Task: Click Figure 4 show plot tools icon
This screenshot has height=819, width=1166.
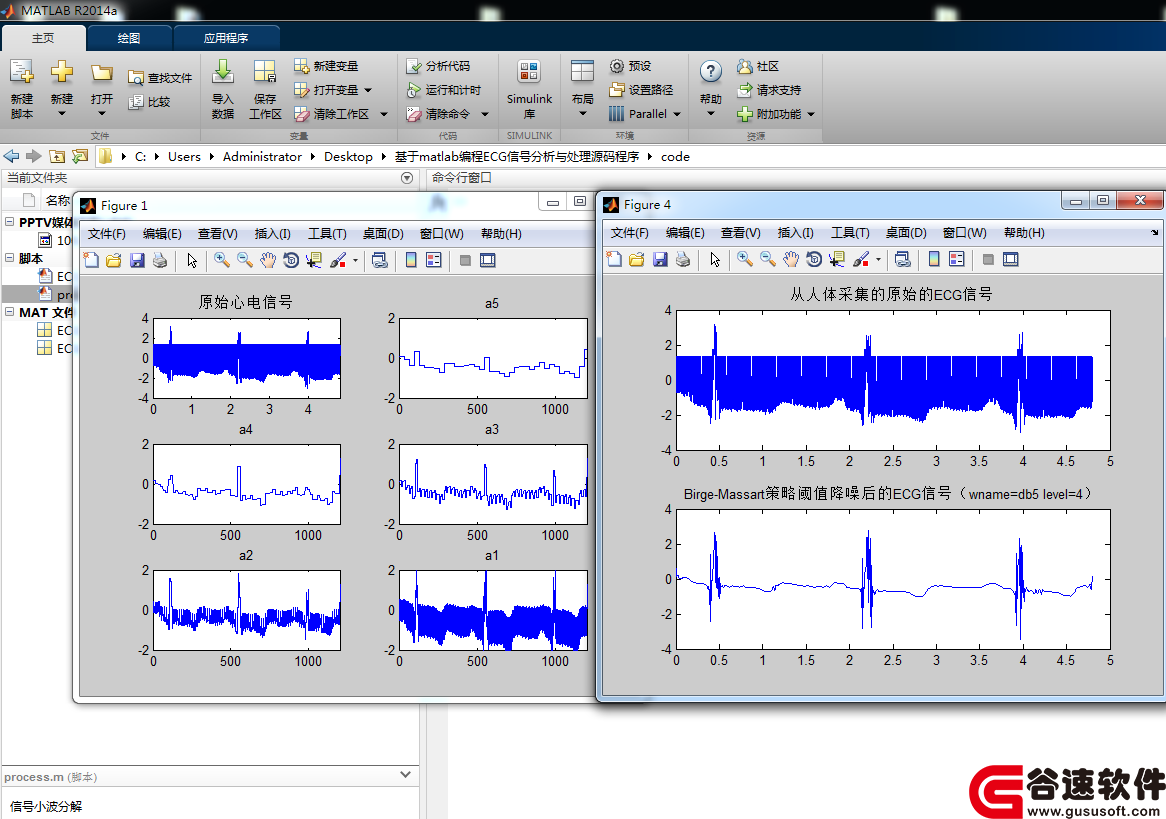Action: point(1010,260)
